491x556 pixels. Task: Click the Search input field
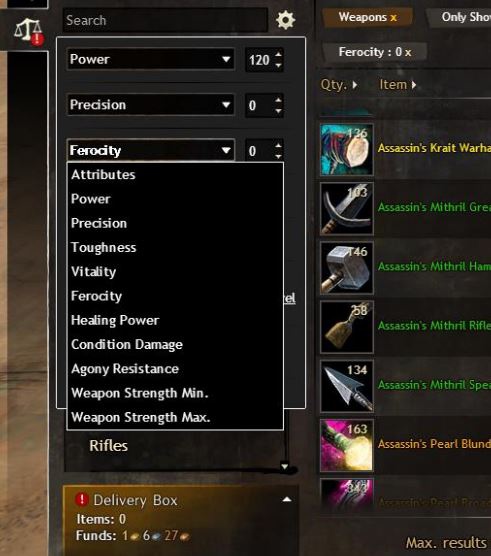[x=165, y=20]
